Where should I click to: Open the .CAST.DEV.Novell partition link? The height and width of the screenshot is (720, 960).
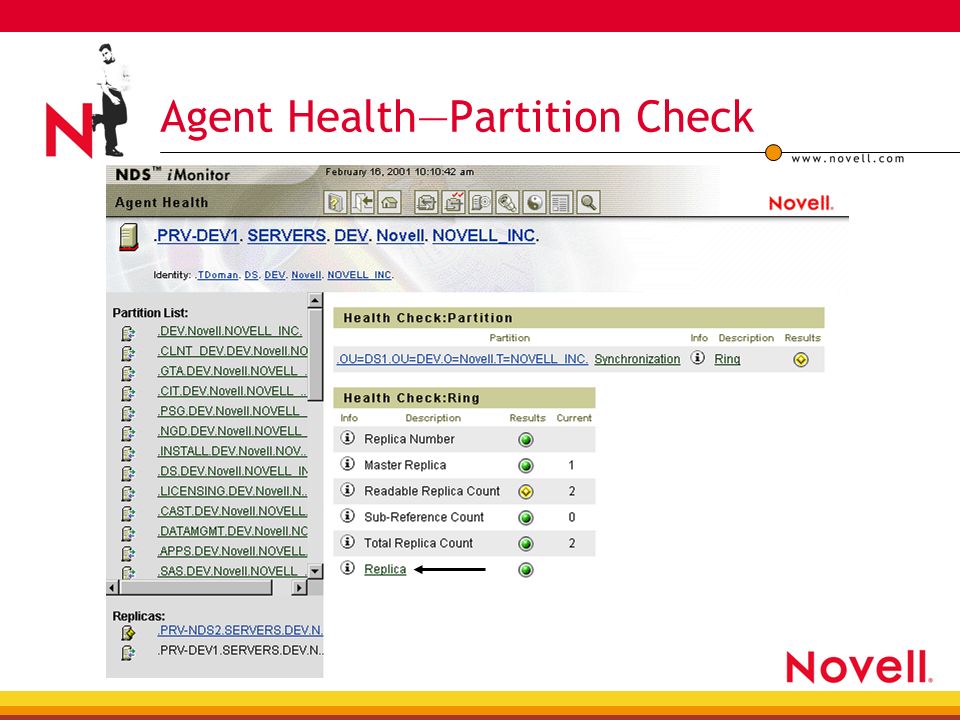pyautogui.click(x=232, y=511)
